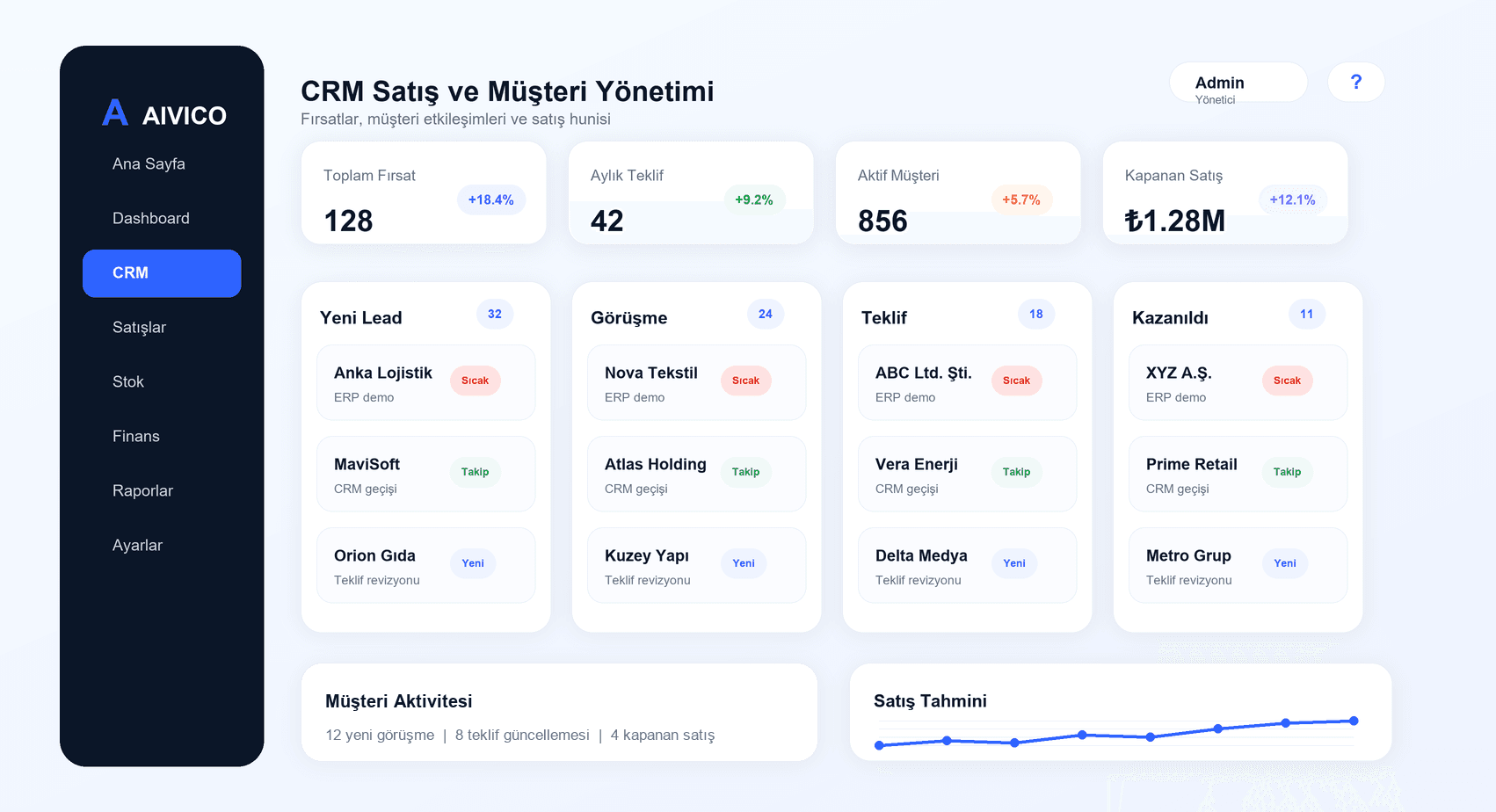Open Raporlar in the sidebar
Screen dimensions: 1496x812
[142, 490]
